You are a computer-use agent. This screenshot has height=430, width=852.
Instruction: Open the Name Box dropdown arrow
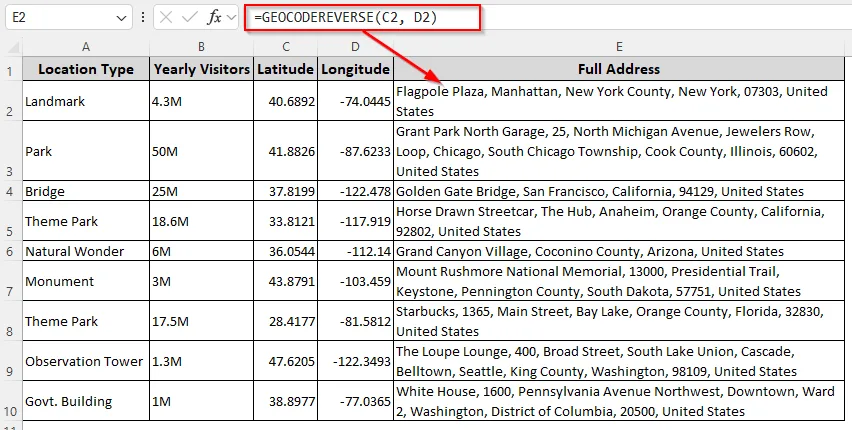click(x=121, y=18)
